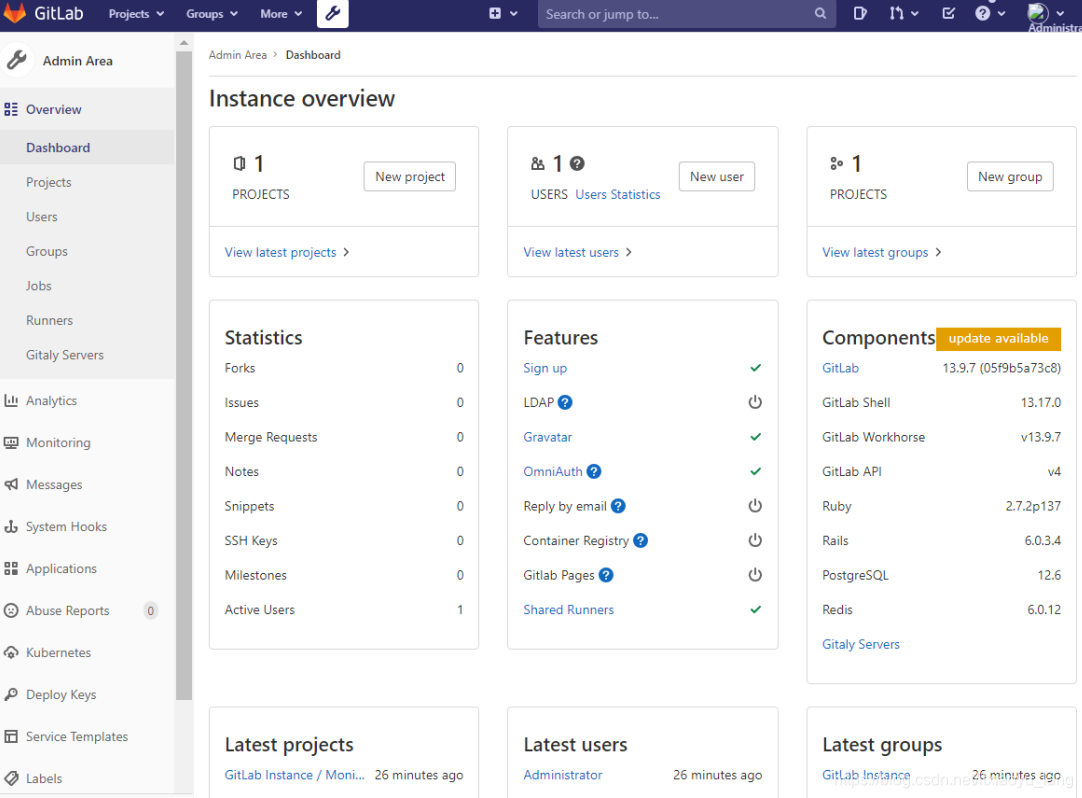Click the LDAP power status icon
The height and width of the screenshot is (798, 1082).
756,402
